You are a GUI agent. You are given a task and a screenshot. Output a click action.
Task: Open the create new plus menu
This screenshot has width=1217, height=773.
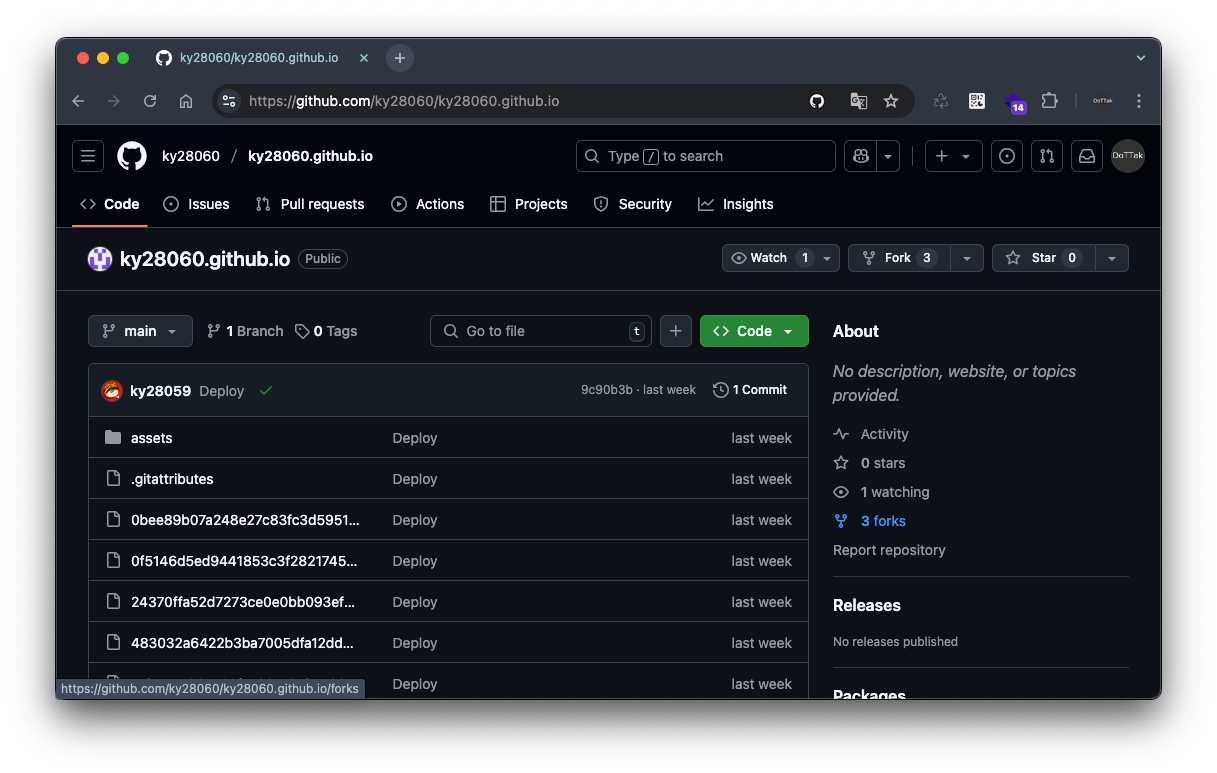[x=953, y=156]
